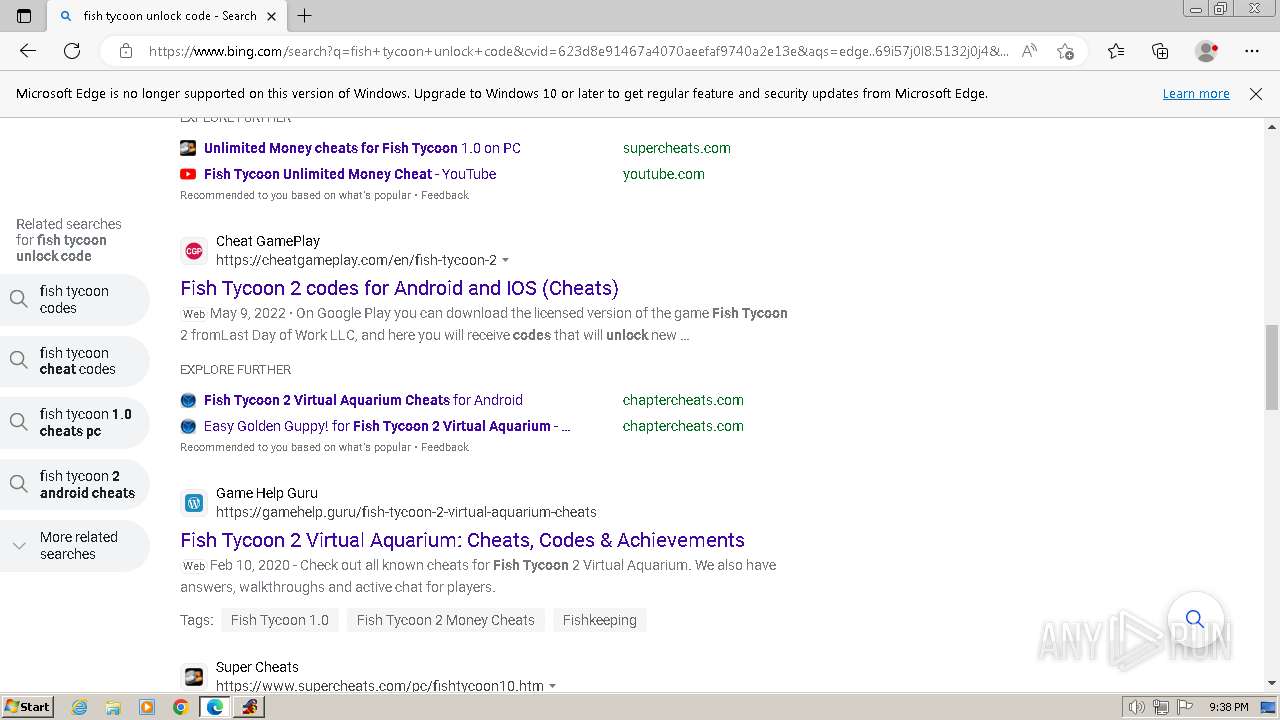The image size is (1280, 720).
Task: Click the Microsoft Edge taskbar icon
Action: tap(215, 707)
